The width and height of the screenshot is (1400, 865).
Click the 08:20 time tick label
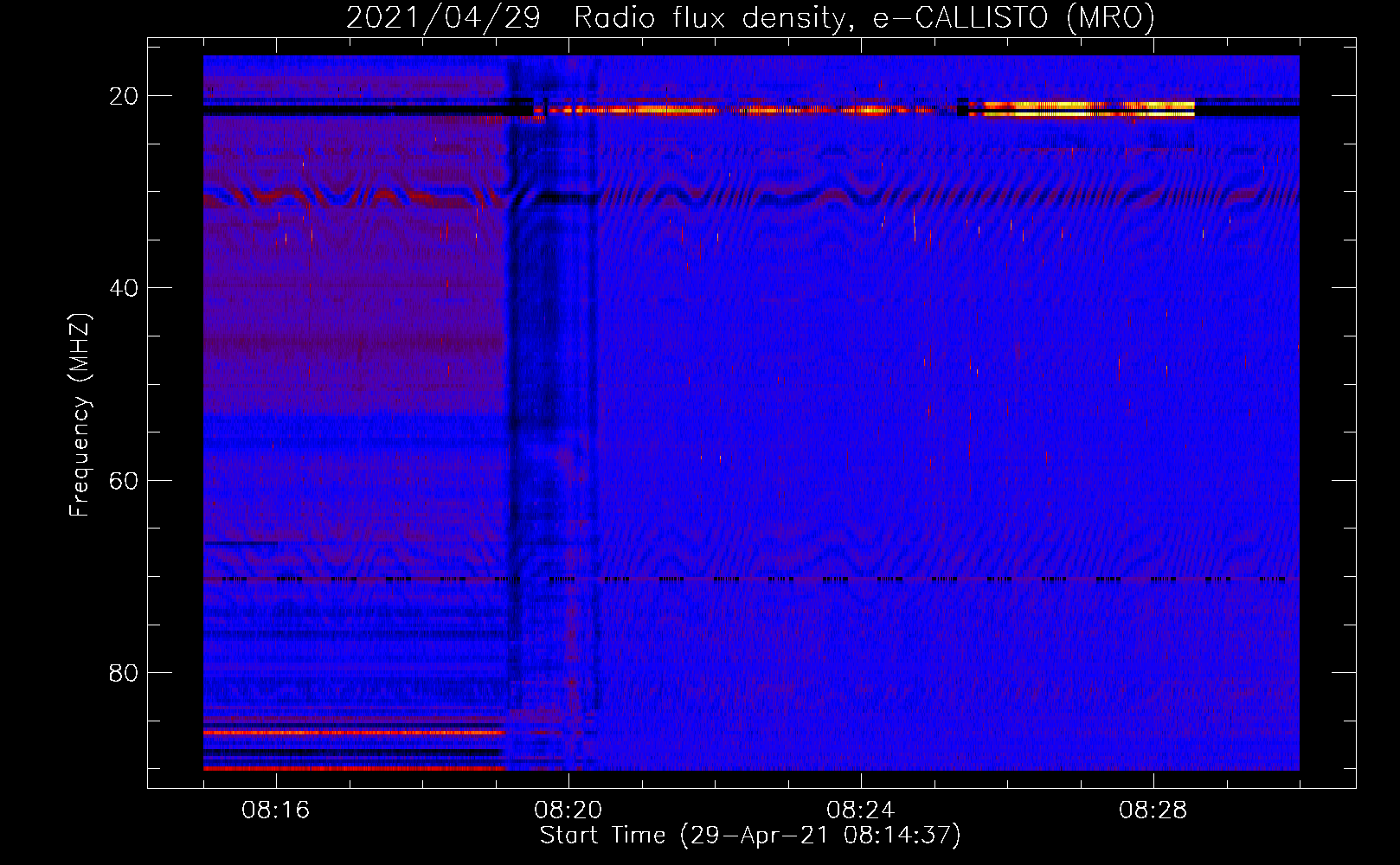pyautogui.click(x=568, y=811)
